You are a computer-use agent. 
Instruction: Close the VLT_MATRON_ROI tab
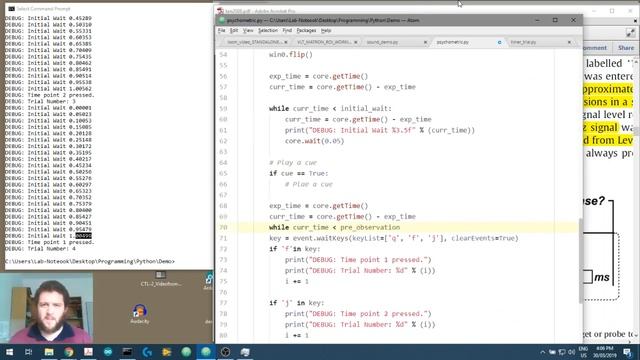(x=356, y=42)
